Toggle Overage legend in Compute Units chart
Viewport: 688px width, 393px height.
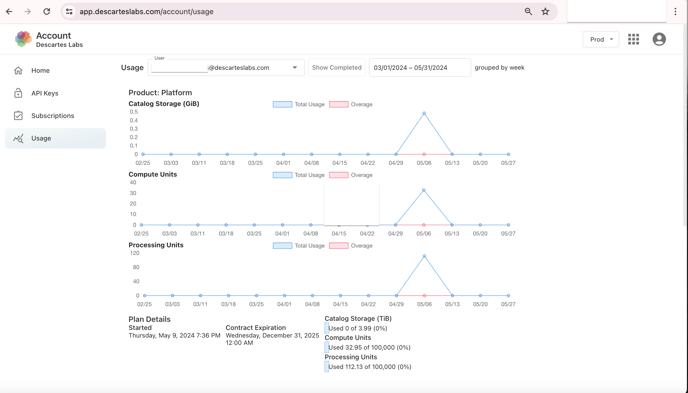click(x=351, y=175)
